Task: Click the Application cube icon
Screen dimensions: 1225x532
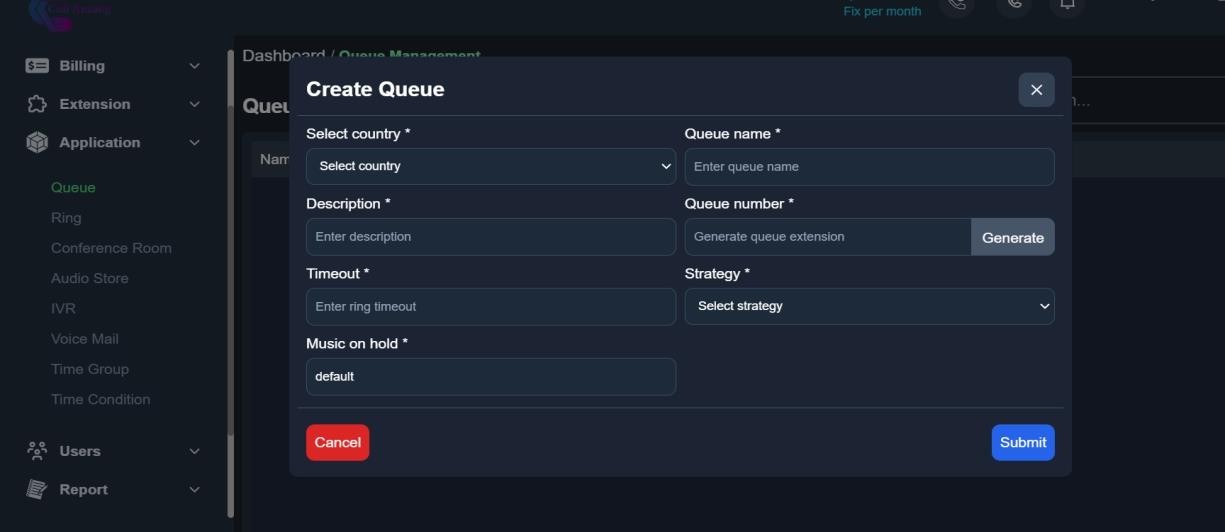Action: pyautogui.click(x=37, y=143)
